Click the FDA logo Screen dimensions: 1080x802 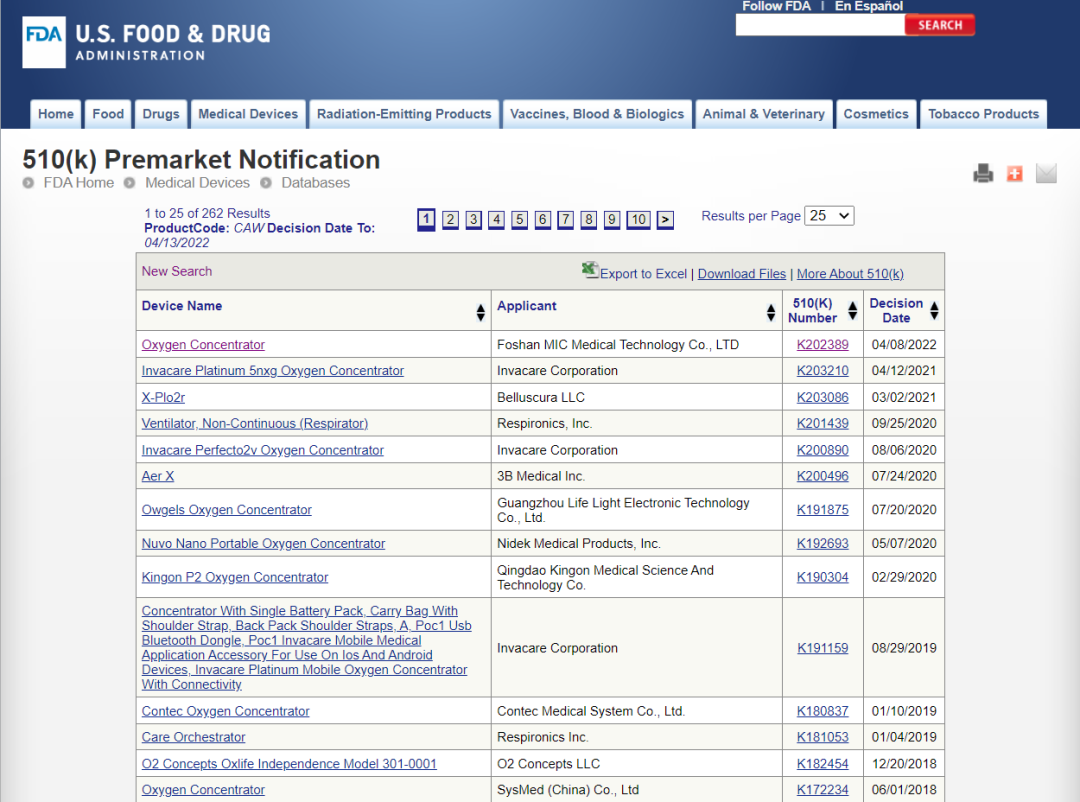[x=44, y=42]
